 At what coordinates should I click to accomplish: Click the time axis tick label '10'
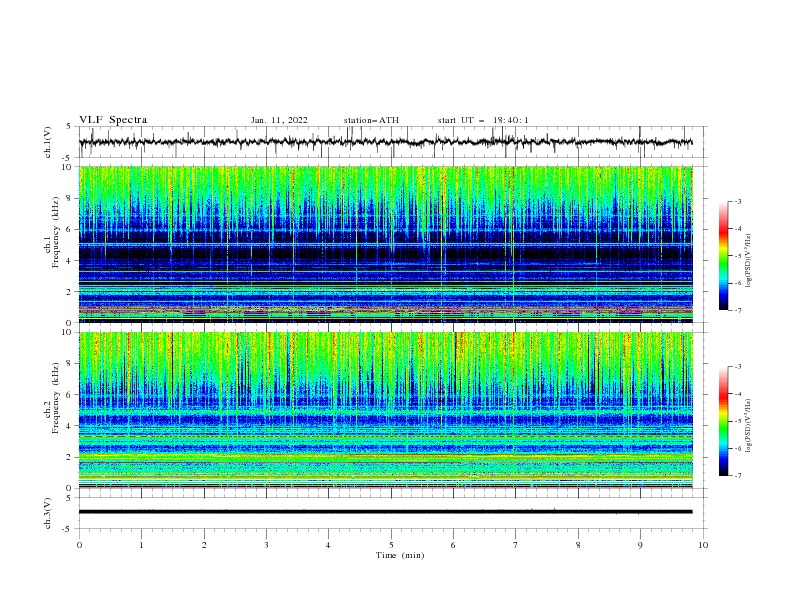point(703,545)
